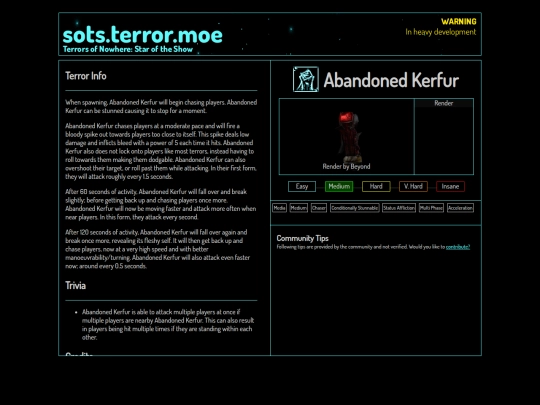
Task: Select the Easy difficulty button
Action: pyautogui.click(x=302, y=186)
